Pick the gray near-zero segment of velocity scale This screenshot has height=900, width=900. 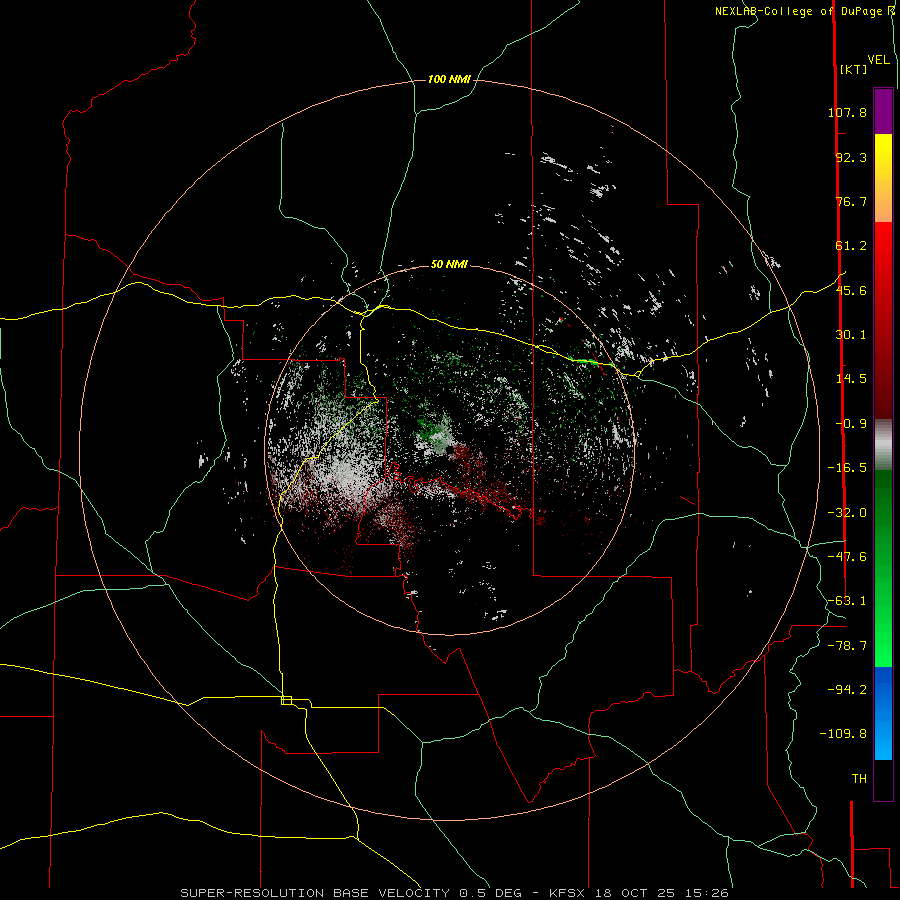883,445
